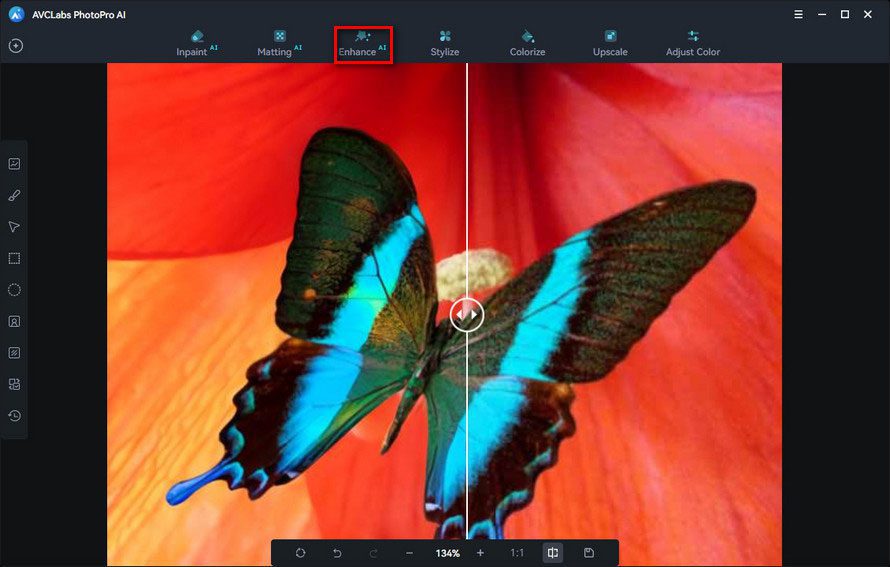Click the before/after divider slider handle
Image resolution: width=890 pixels, height=567 pixels.
click(x=467, y=314)
